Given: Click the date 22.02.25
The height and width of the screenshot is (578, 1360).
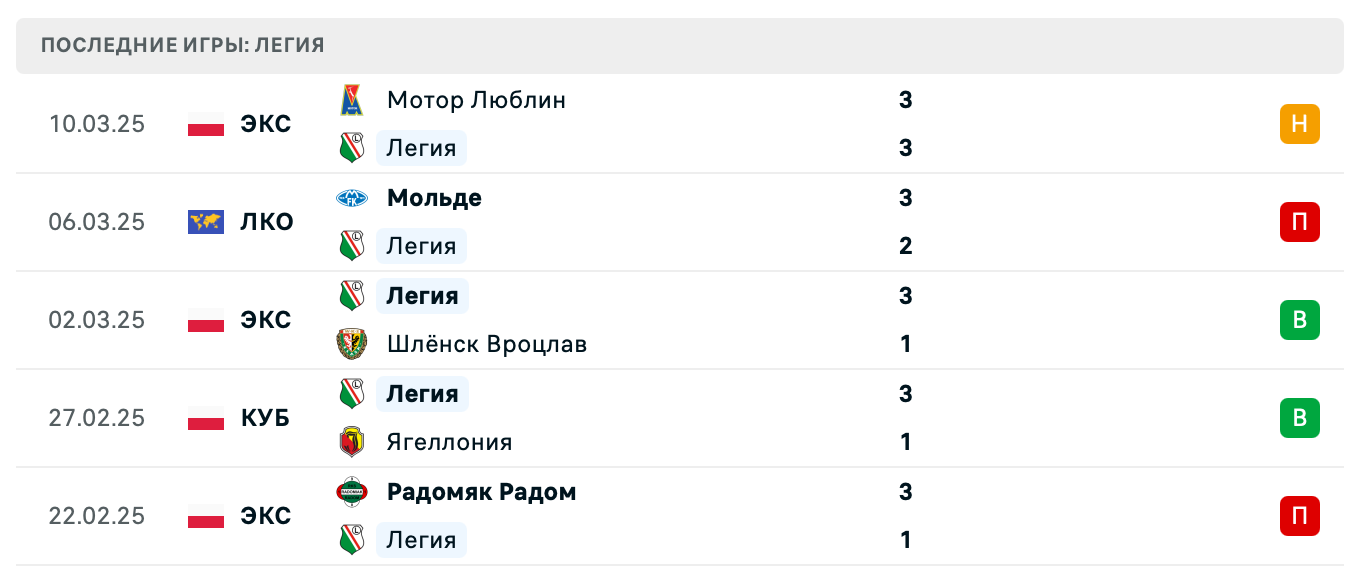Looking at the screenshot, I should (96, 516).
